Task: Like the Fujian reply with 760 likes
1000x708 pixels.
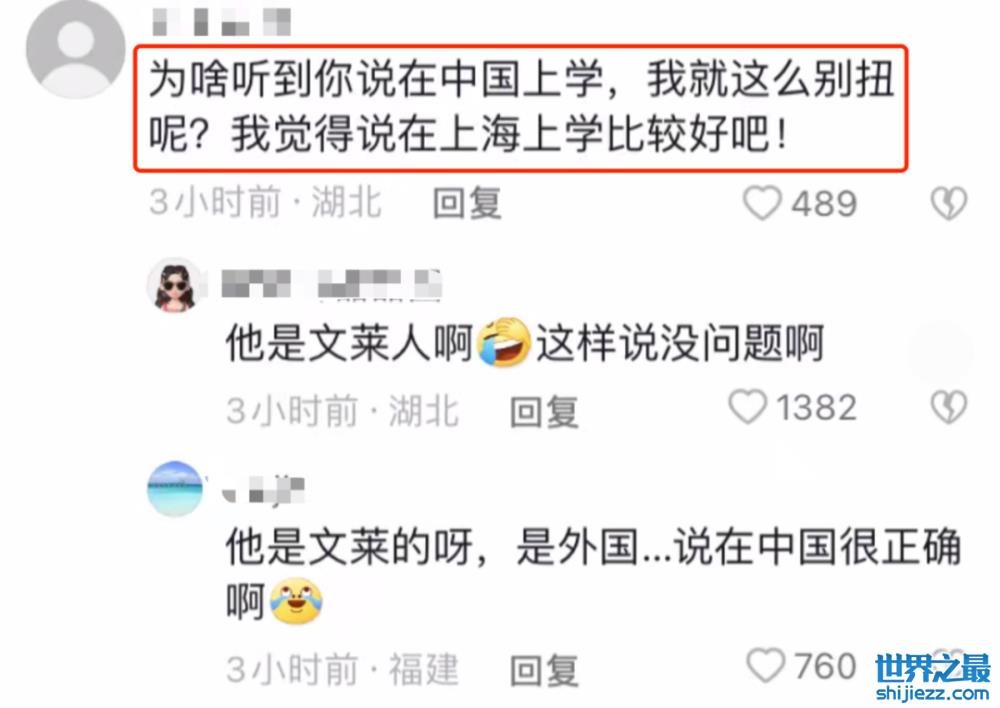Action: [x=765, y=666]
